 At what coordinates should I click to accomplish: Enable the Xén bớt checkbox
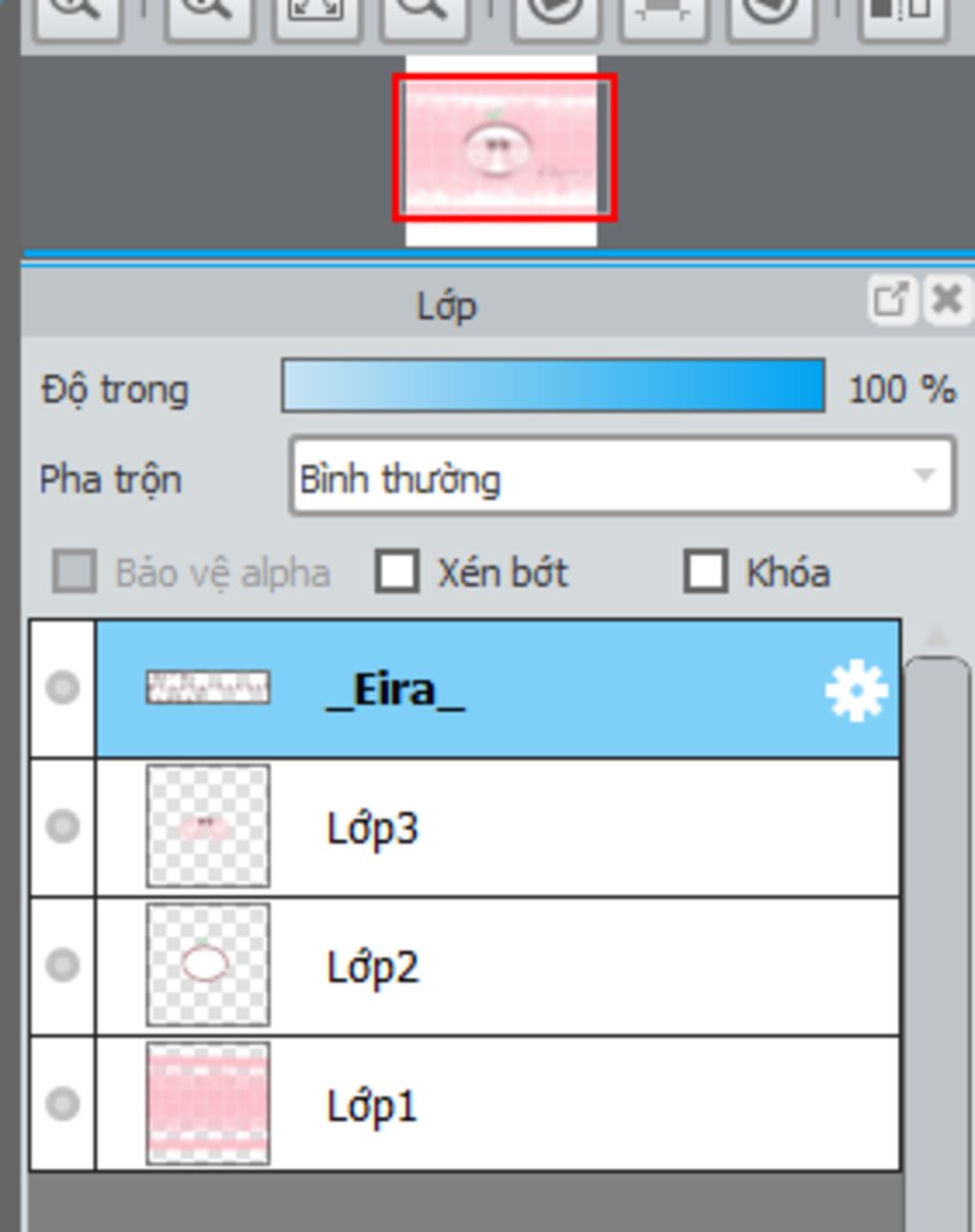(397, 571)
